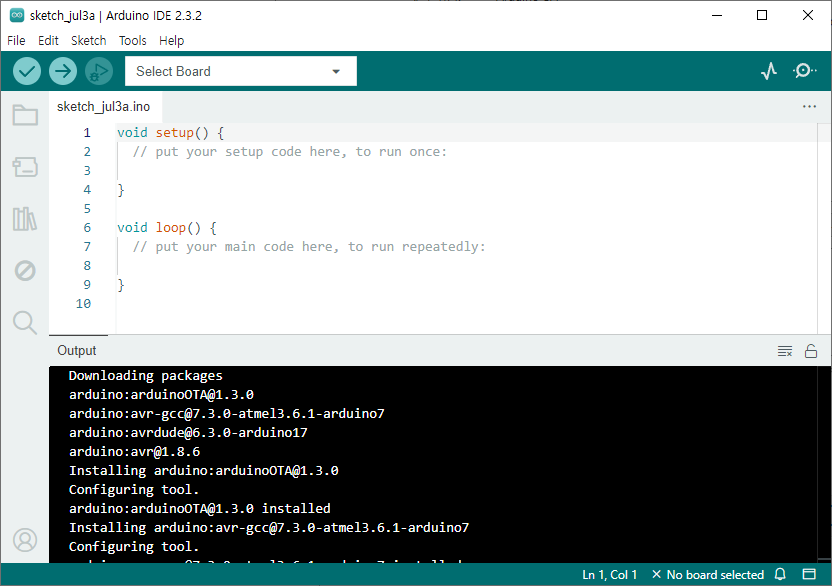832x586 pixels.
Task: Open the Edit menu
Action: 48,40
